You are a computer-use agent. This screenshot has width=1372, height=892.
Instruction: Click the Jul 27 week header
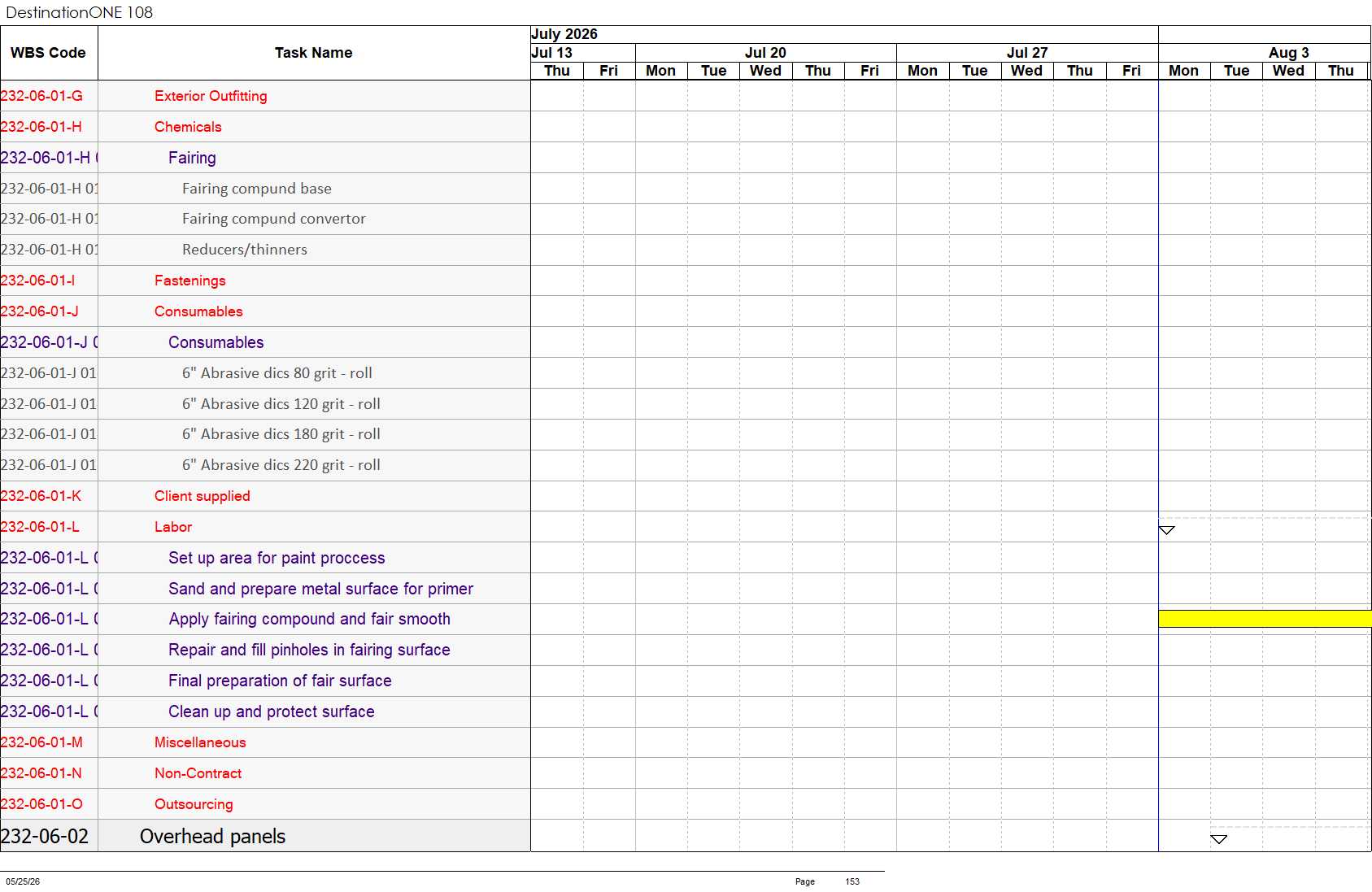(1027, 53)
